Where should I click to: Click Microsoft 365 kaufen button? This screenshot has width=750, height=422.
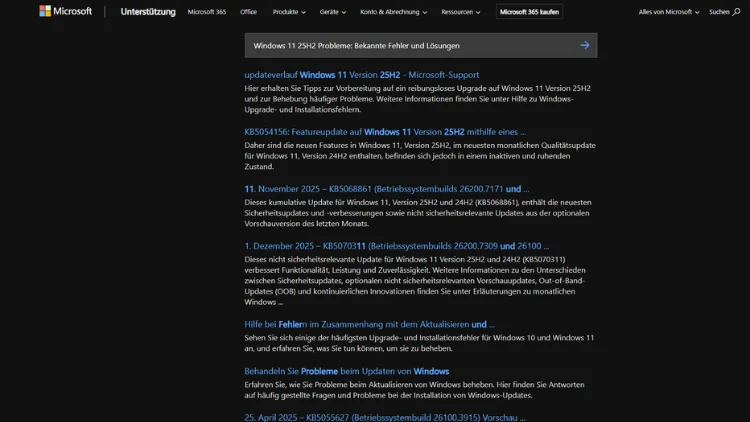click(x=529, y=12)
